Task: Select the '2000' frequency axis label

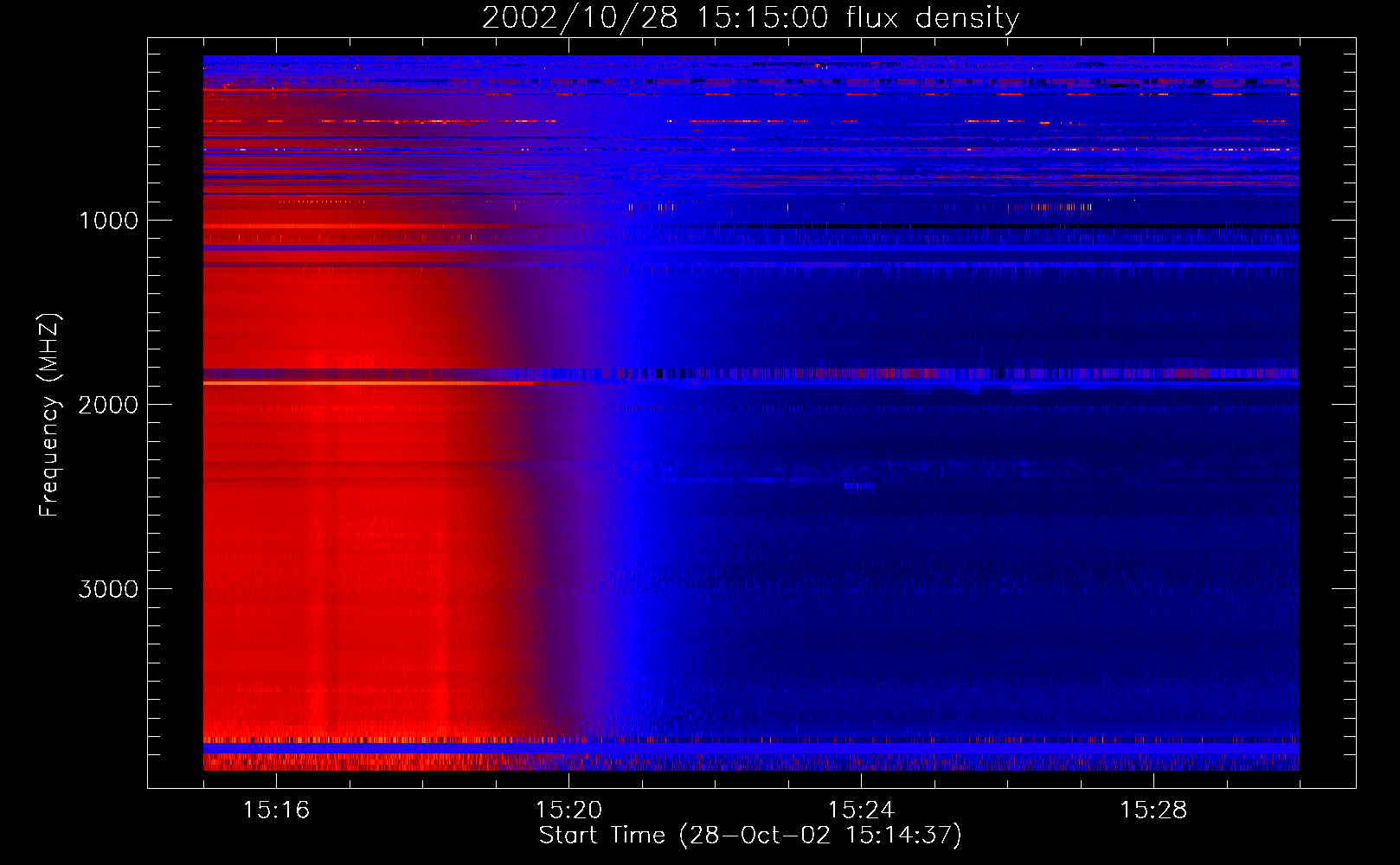Action: click(x=108, y=405)
